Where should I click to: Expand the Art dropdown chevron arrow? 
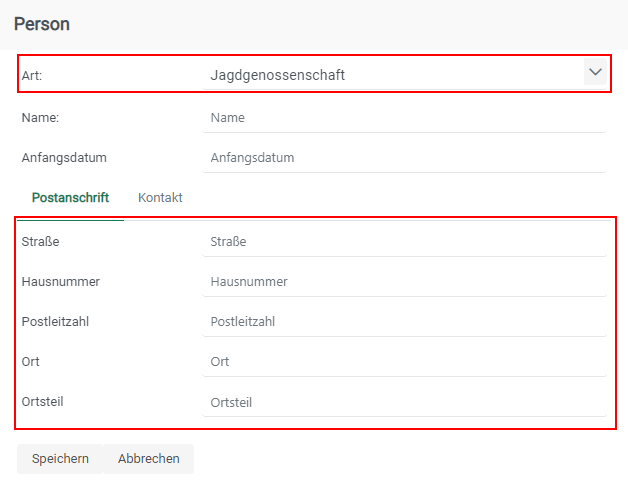pos(595,73)
